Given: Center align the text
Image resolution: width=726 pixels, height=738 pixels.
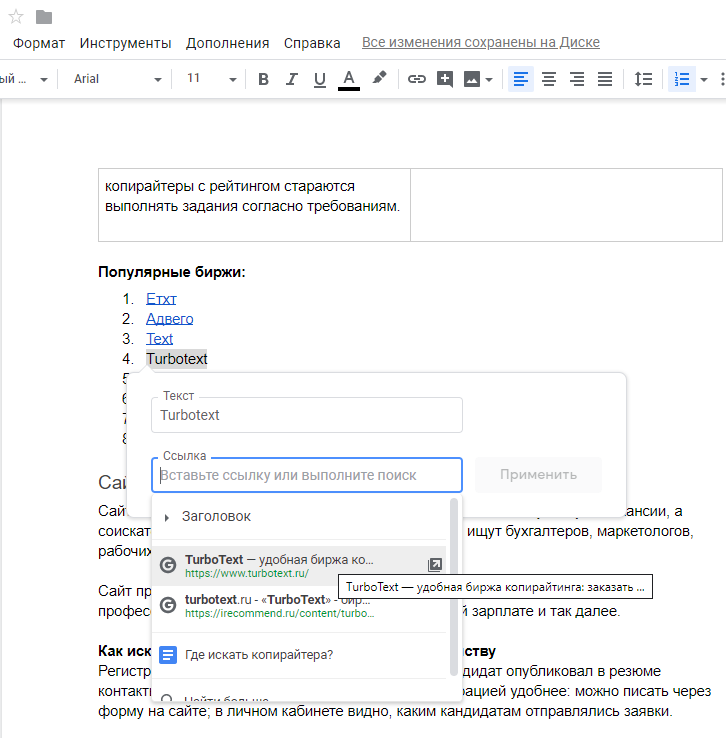Looking at the screenshot, I should click(549, 79).
